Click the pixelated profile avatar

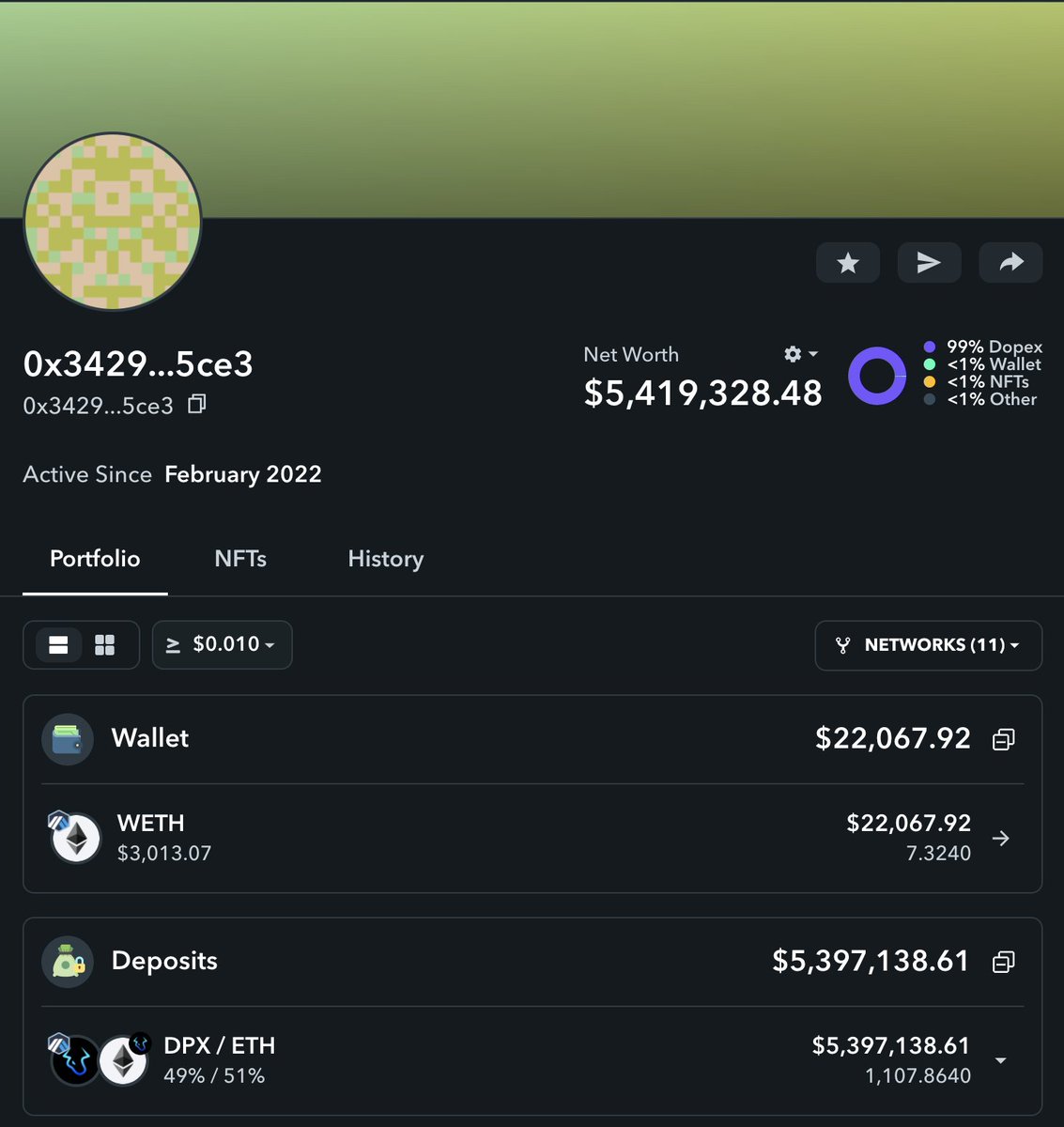(x=113, y=222)
